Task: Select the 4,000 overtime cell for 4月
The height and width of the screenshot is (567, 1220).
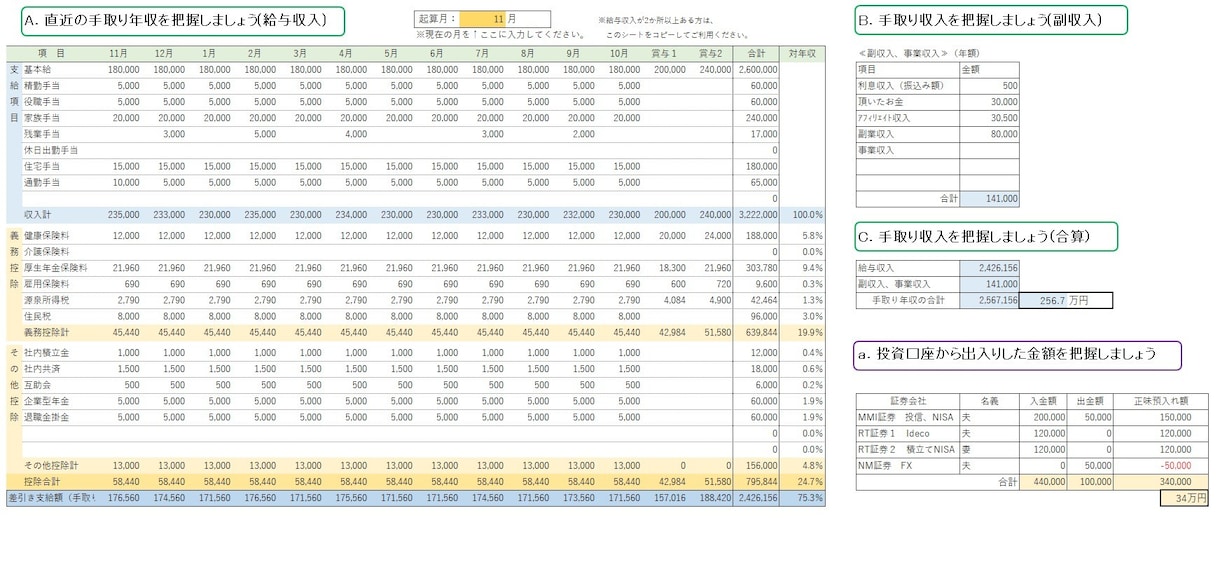Action: point(347,134)
